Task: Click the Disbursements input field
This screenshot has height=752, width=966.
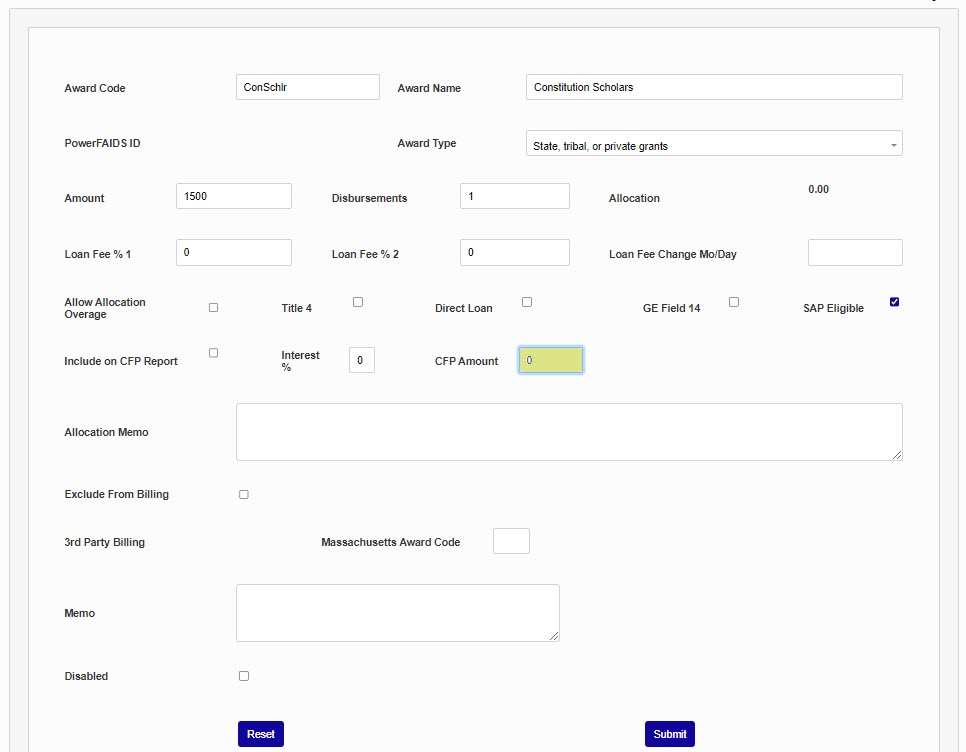Action: 514,196
